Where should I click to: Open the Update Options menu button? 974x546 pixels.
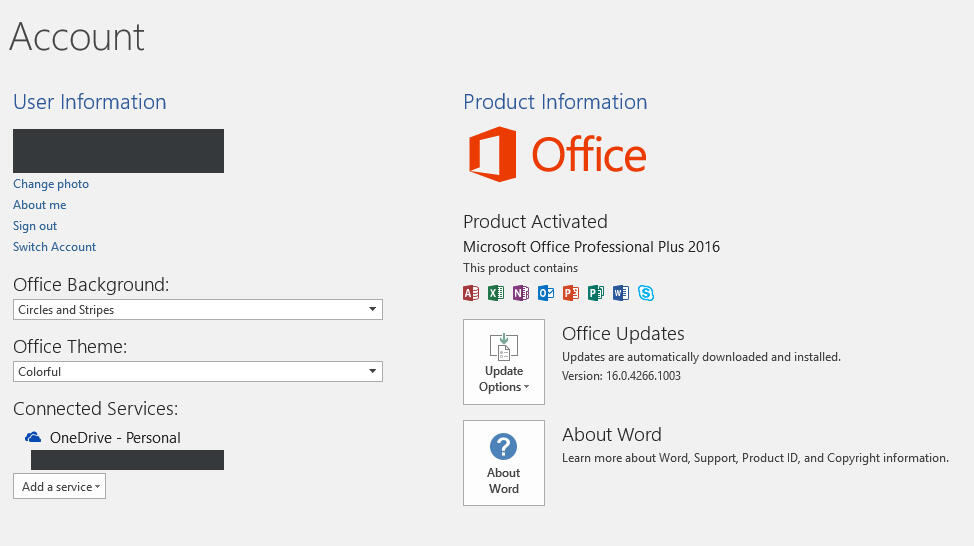pyautogui.click(x=504, y=362)
